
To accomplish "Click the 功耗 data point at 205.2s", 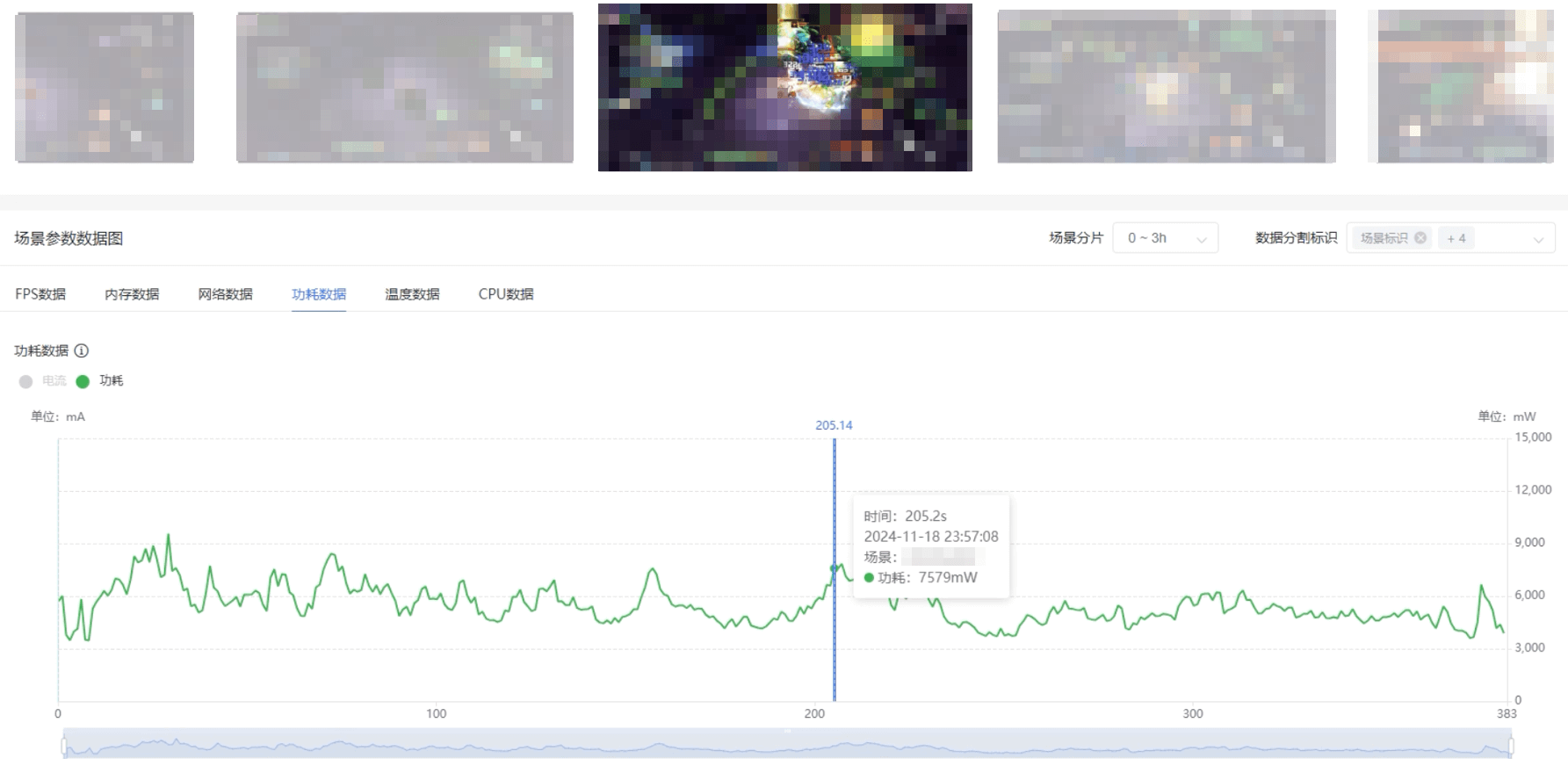I will (835, 568).
